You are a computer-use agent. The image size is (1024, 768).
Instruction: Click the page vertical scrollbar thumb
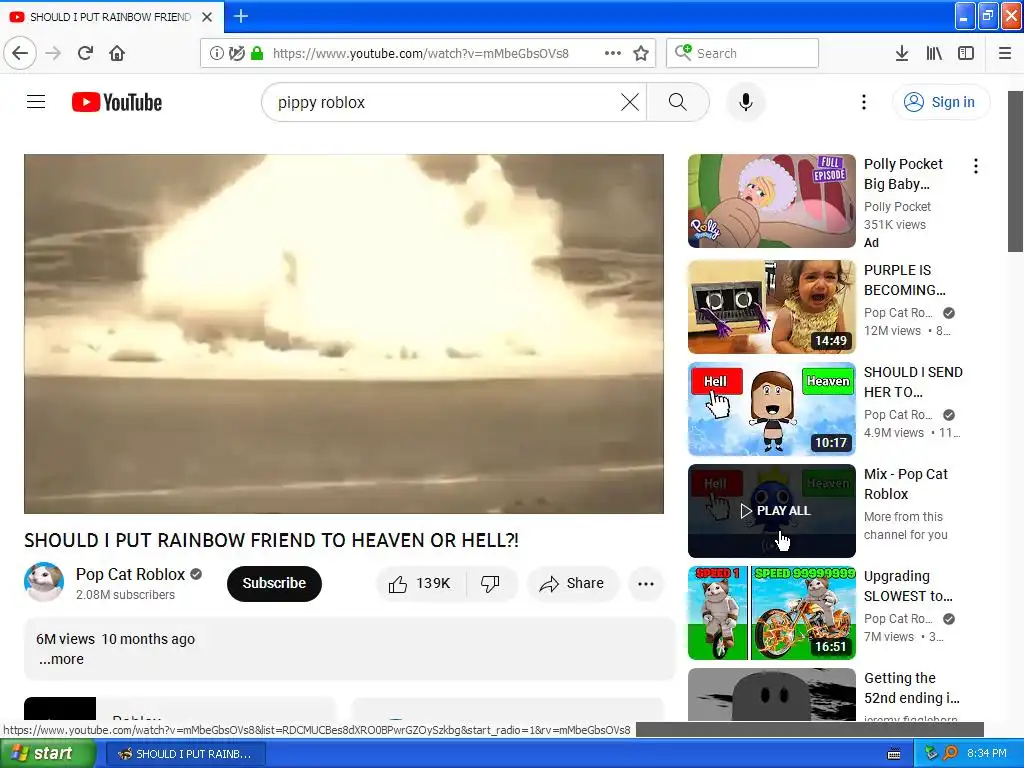point(1016,171)
